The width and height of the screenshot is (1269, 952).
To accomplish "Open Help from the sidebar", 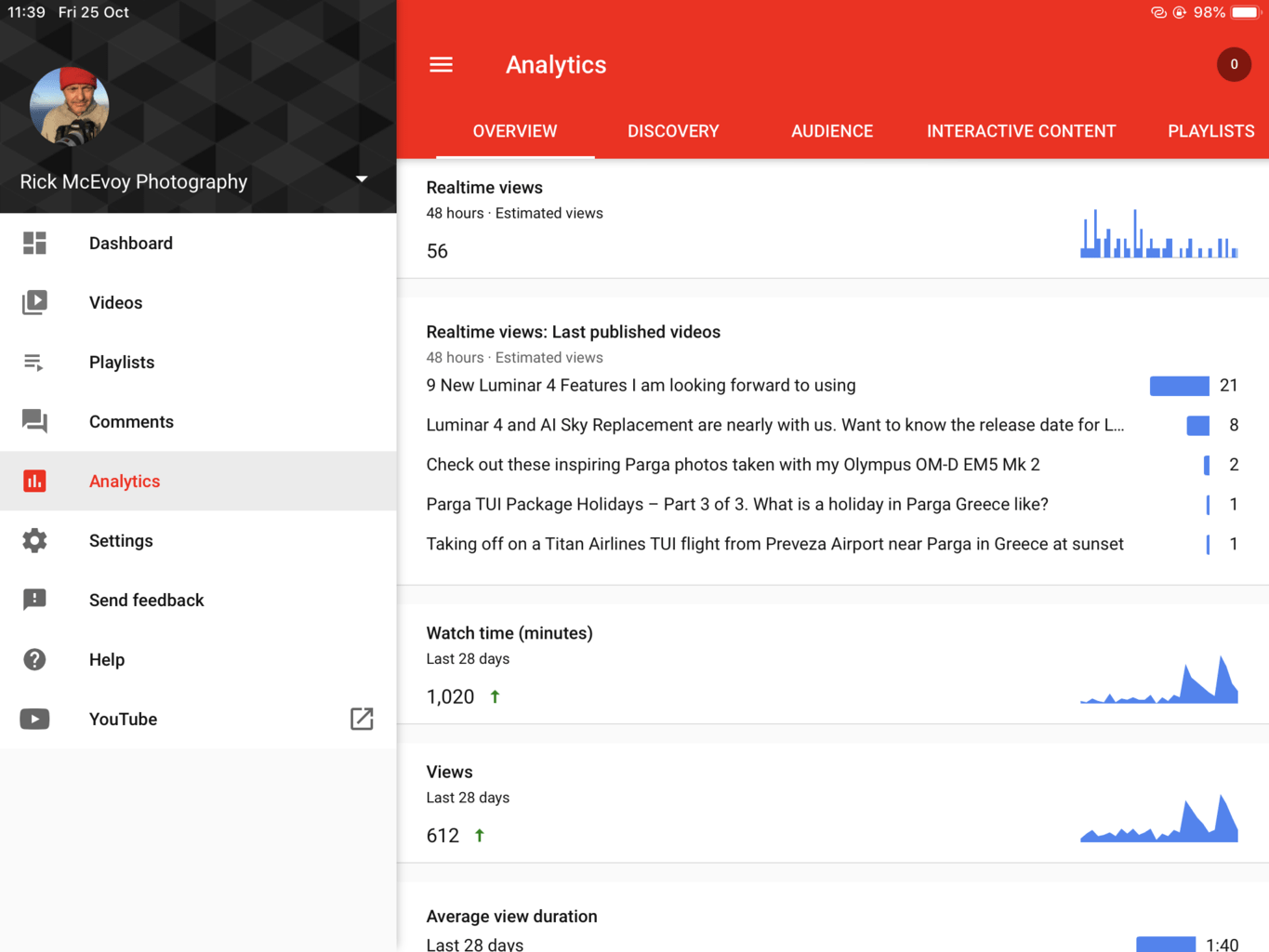I will click(198, 659).
